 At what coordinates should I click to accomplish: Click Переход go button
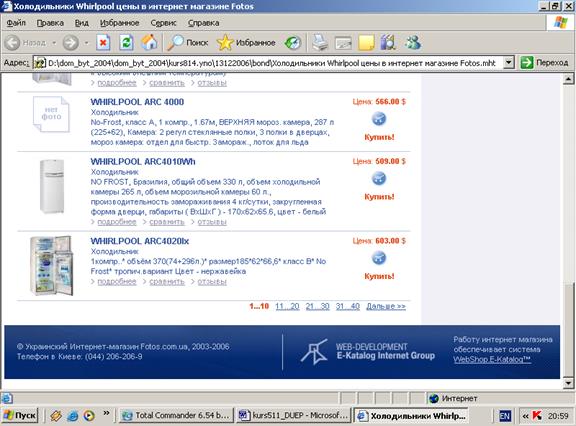coord(544,63)
